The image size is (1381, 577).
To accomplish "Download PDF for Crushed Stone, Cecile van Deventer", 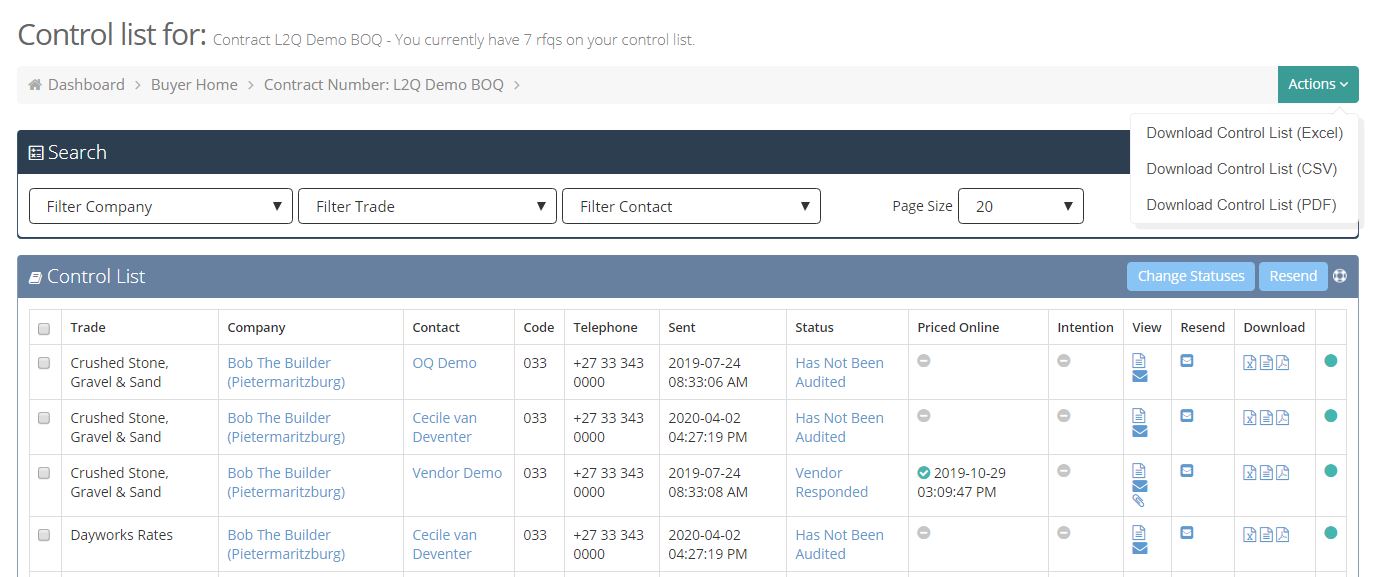I will 1282,417.
